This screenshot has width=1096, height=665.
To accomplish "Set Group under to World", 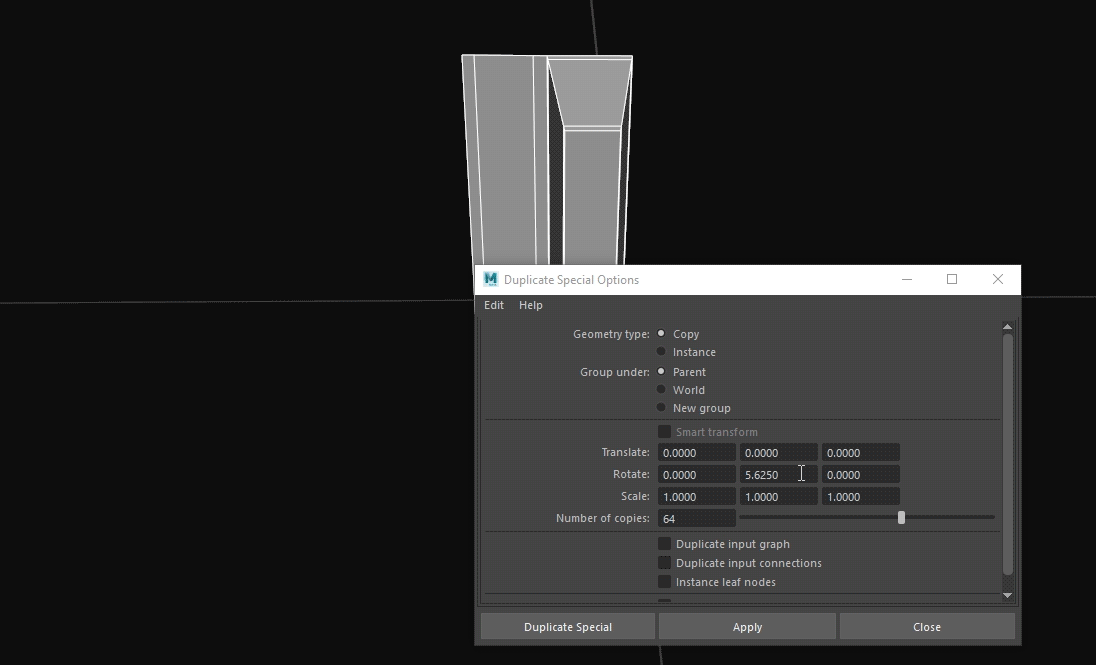I will pyautogui.click(x=661, y=390).
